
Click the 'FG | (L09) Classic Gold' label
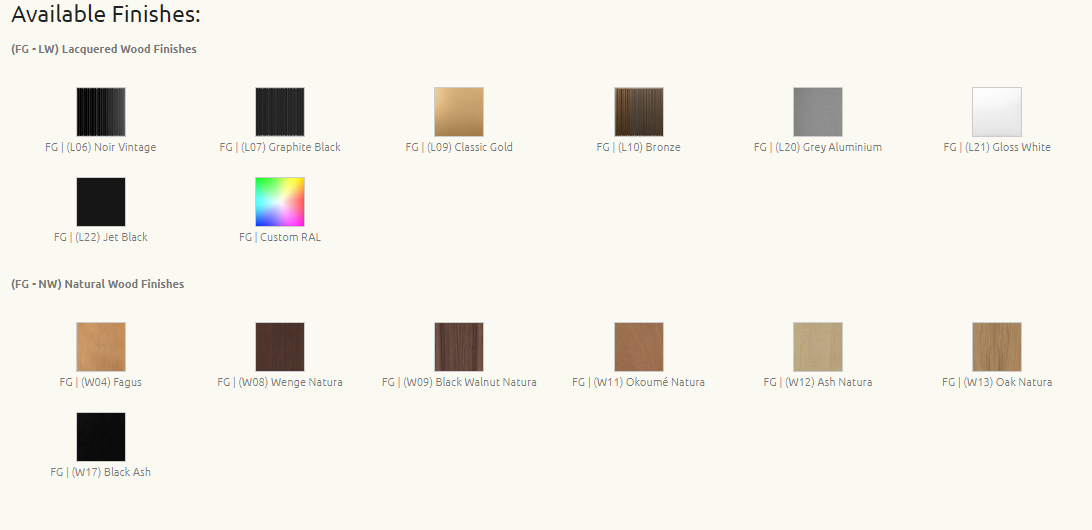point(459,147)
